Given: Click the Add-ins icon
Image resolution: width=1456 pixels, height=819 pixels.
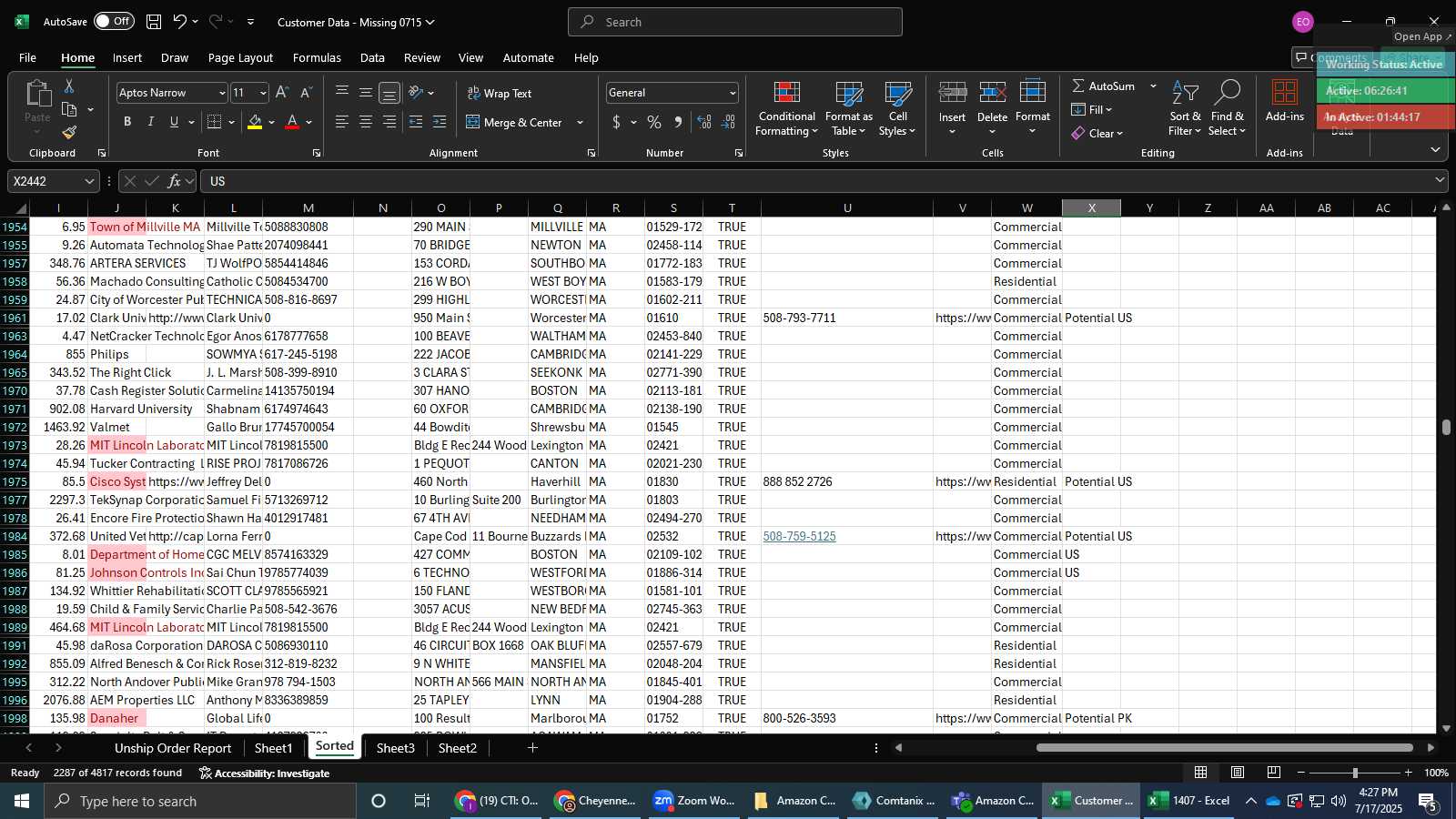Looking at the screenshot, I should (x=1285, y=93).
